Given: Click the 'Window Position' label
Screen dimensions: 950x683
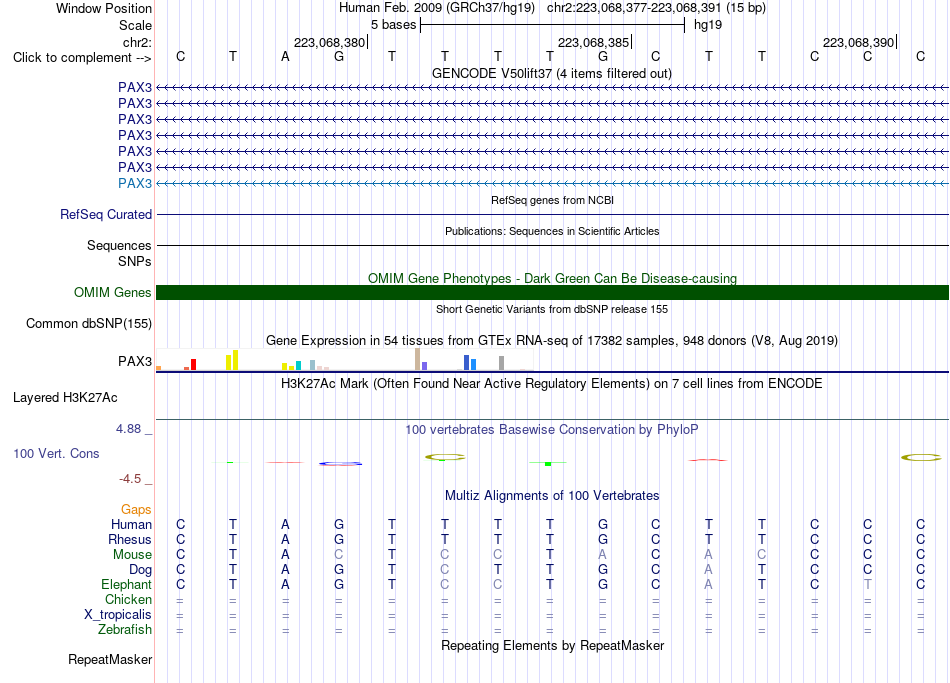Looking at the screenshot, I should point(104,8).
